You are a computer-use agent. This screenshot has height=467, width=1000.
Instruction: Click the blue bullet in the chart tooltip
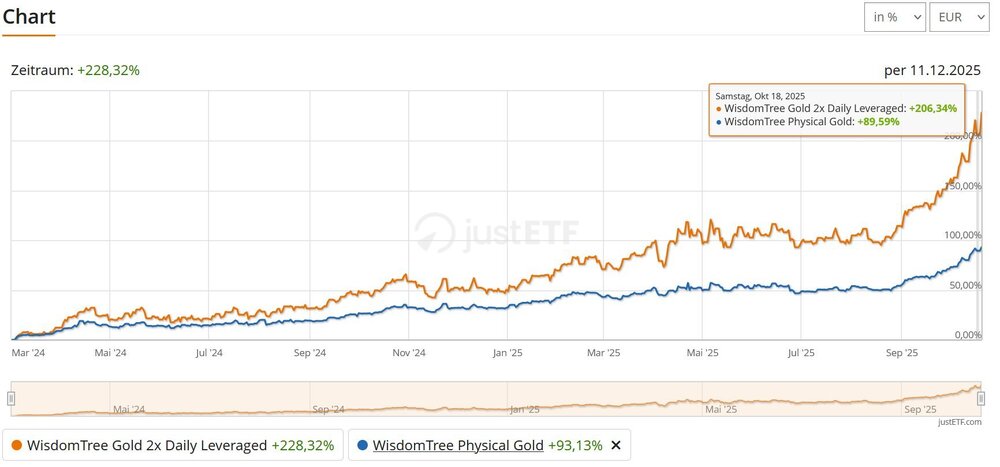pos(719,122)
